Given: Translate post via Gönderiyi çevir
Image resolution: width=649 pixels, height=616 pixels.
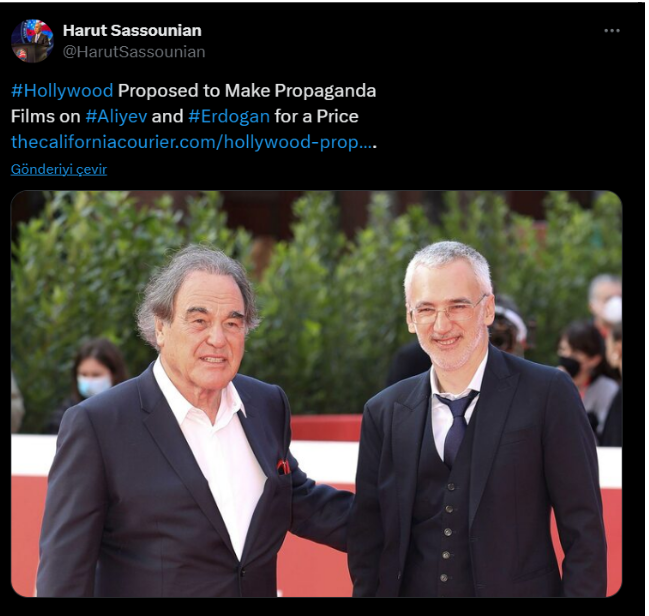Looking at the screenshot, I should 59,169.
